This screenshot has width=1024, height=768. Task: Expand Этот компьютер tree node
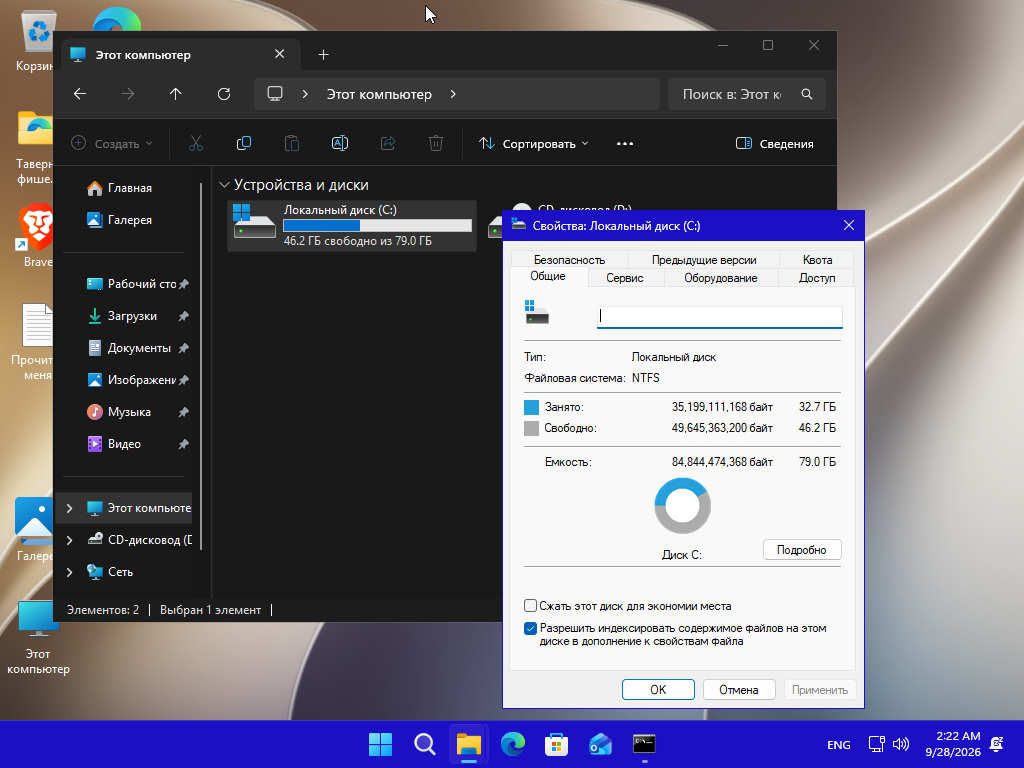(69, 508)
